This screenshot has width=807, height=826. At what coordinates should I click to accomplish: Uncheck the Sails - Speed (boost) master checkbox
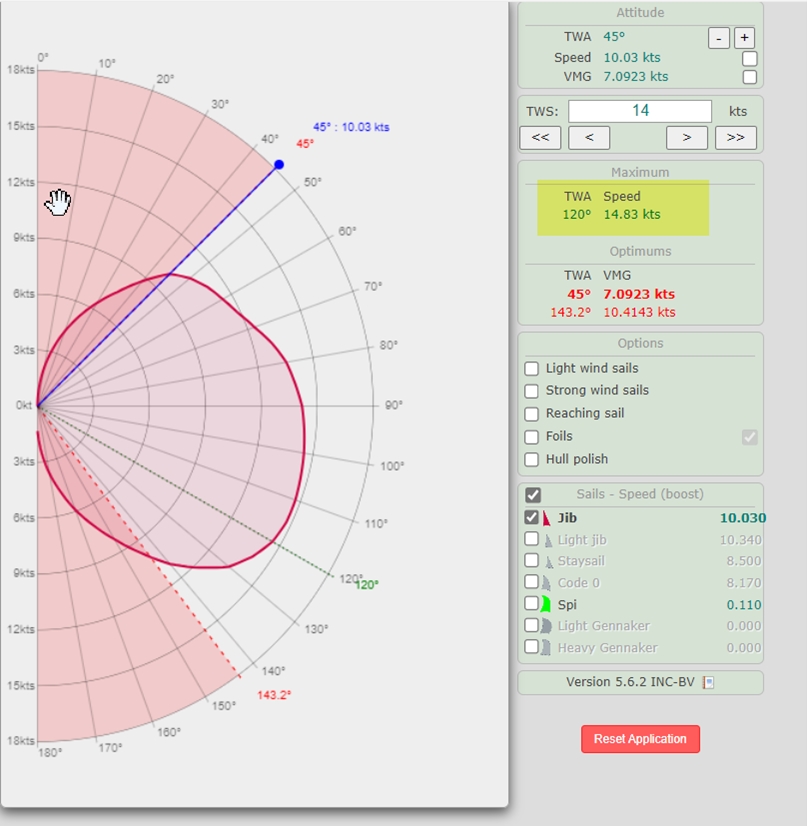[533, 495]
